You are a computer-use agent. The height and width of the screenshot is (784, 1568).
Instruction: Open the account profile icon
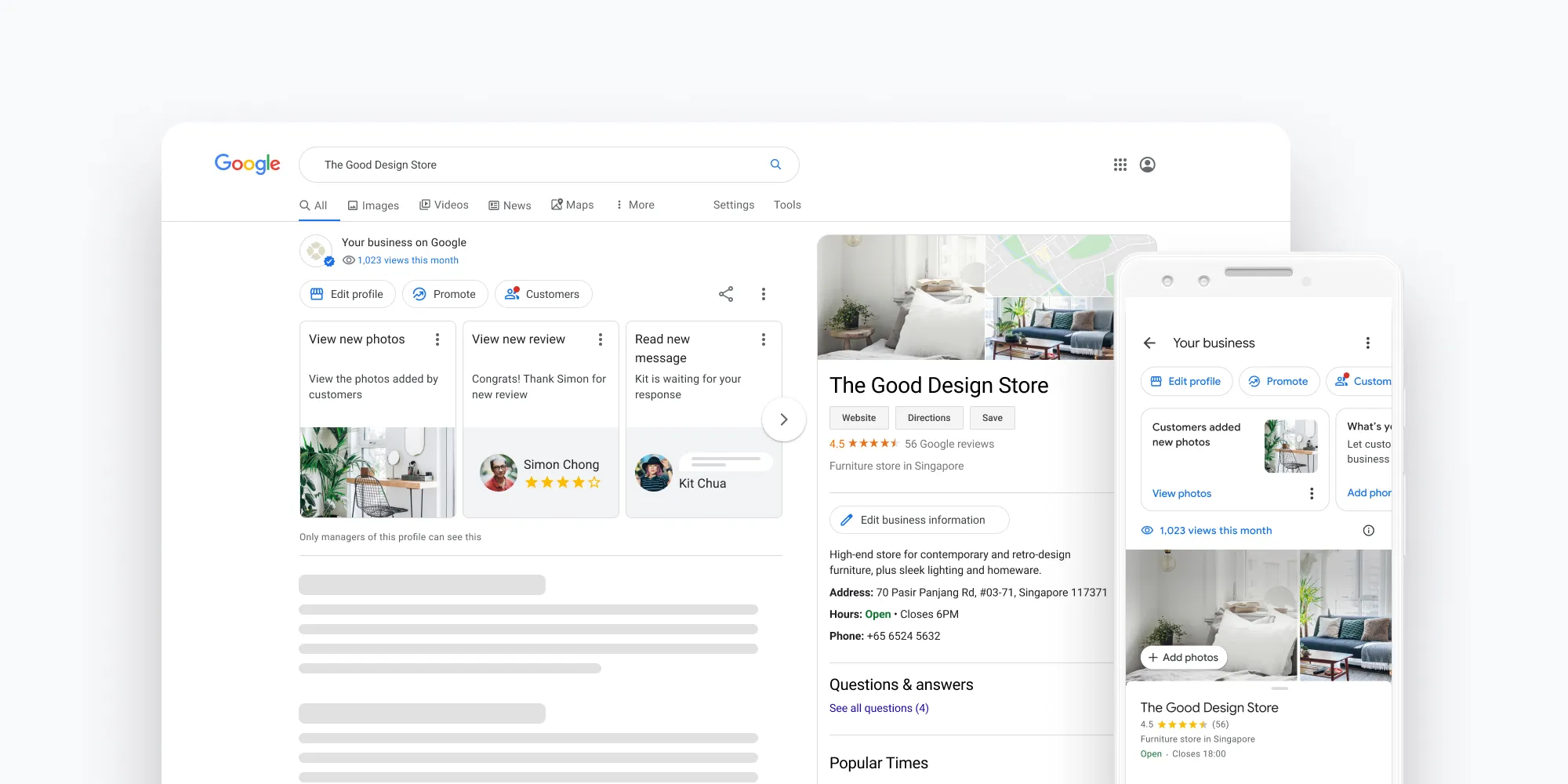click(1147, 165)
